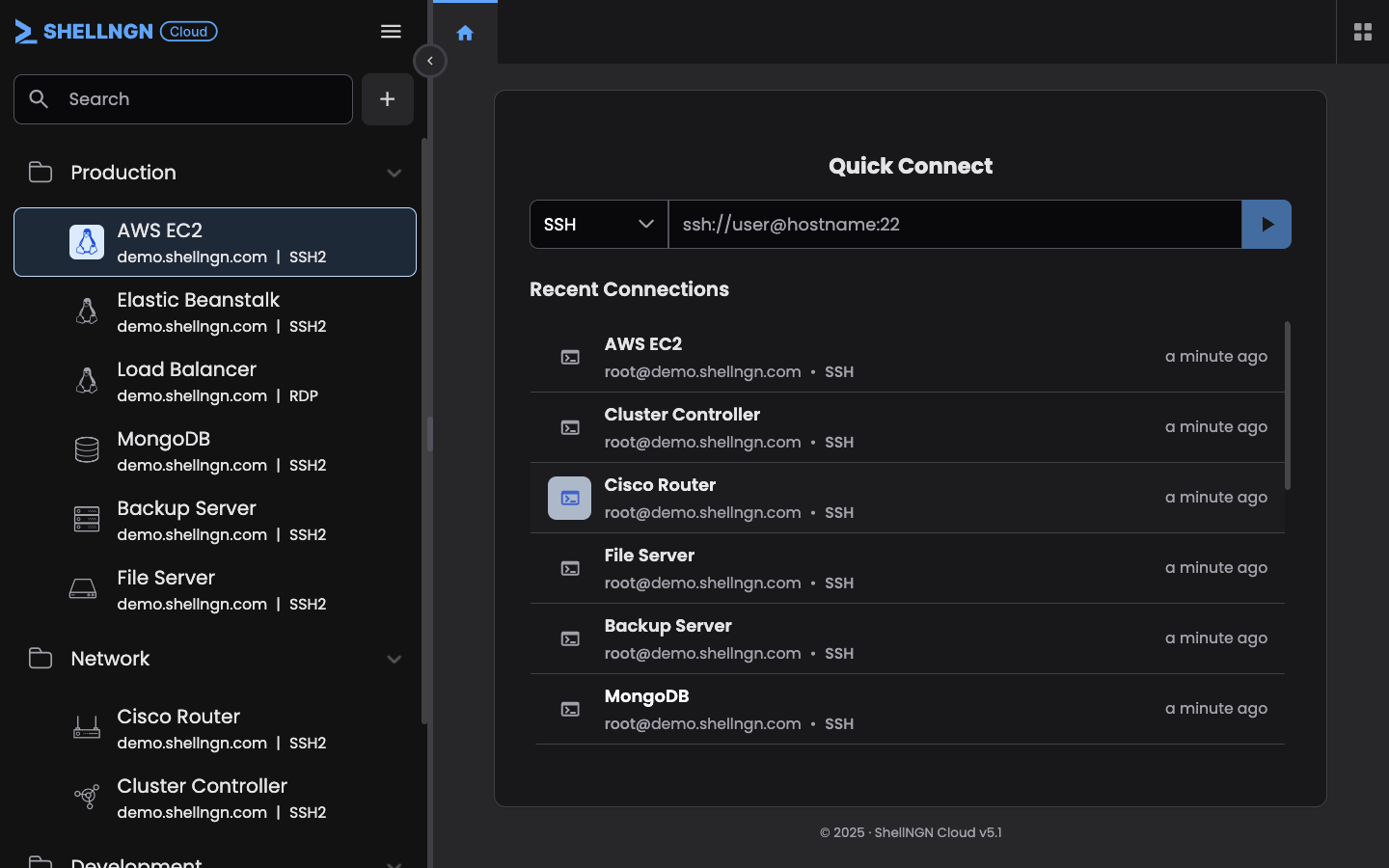Viewport: 1389px width, 868px height.
Task: Select the Backup Server rack icon
Action: click(86, 519)
